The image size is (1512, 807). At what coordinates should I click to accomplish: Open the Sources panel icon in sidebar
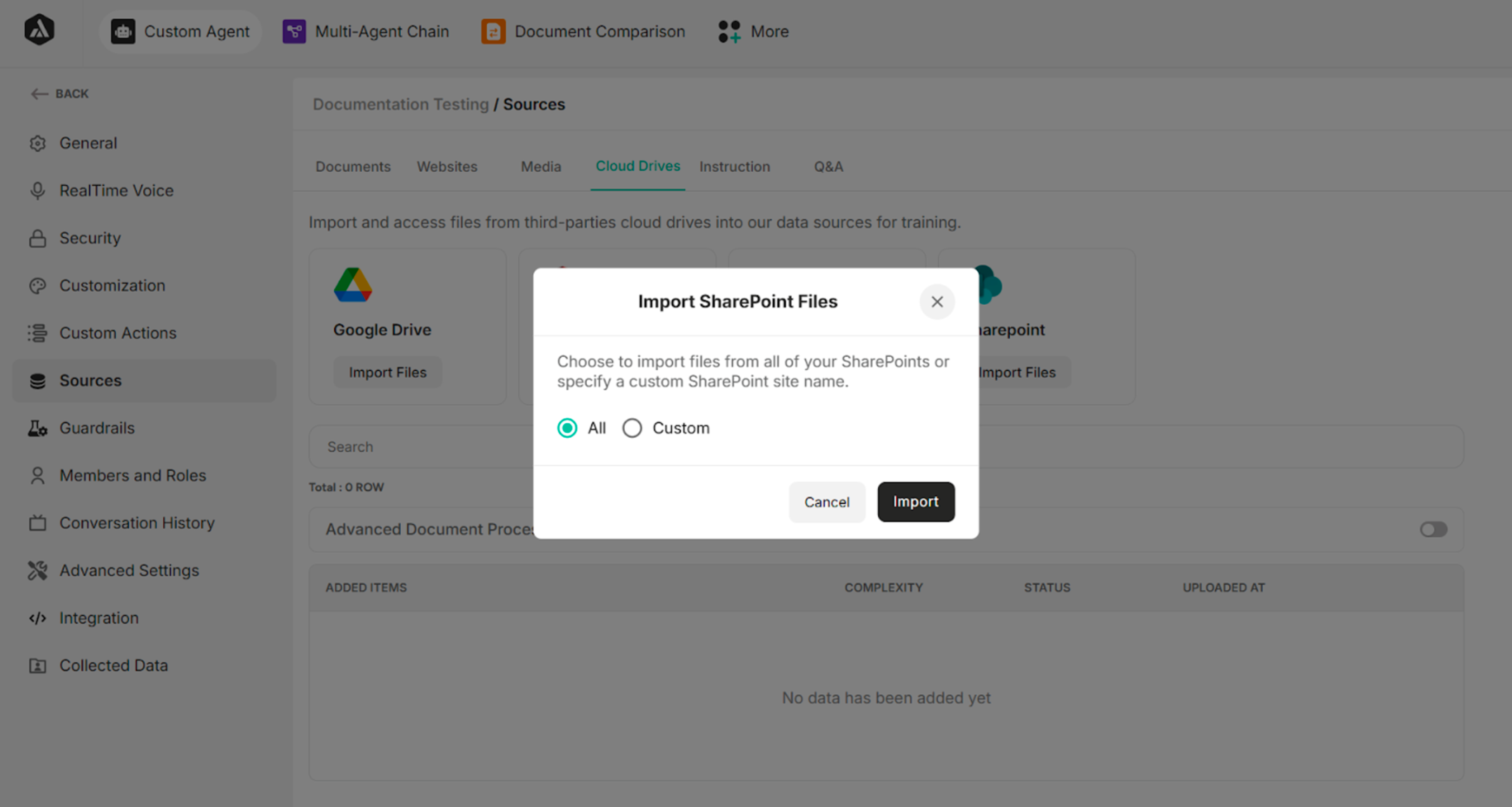[x=37, y=381]
